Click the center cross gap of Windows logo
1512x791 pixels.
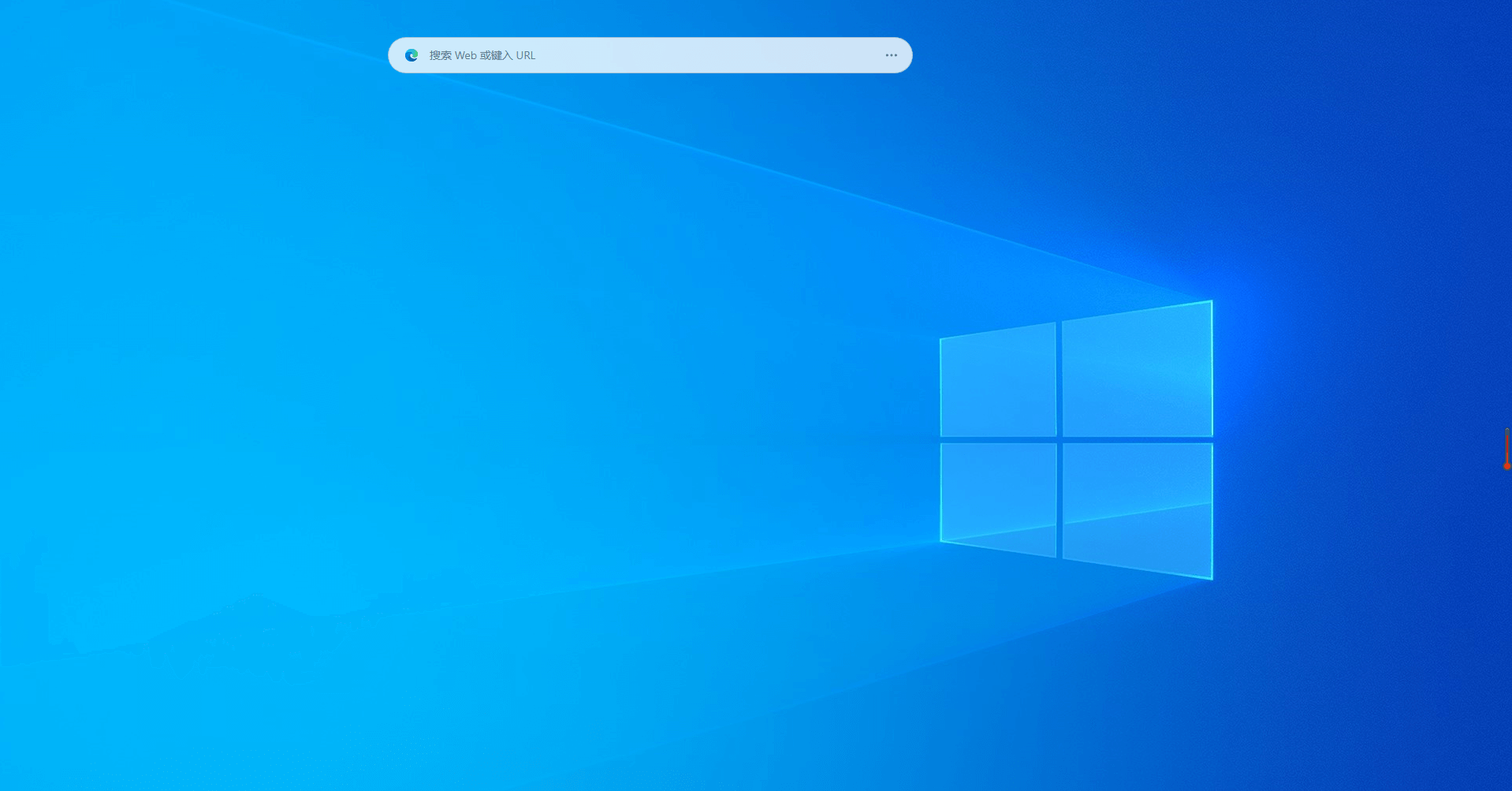pos(1060,440)
